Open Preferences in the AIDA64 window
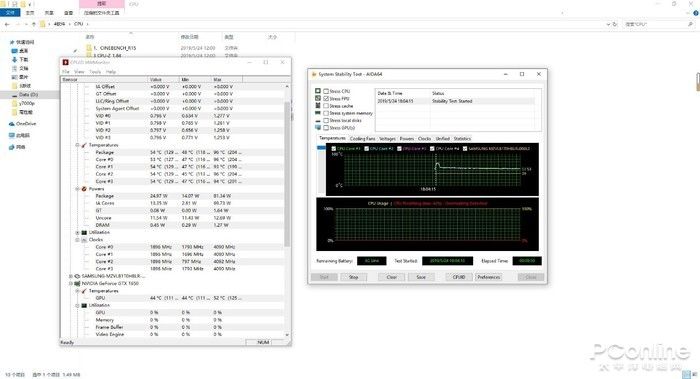Viewport: 700px width, 379px height. click(489, 277)
